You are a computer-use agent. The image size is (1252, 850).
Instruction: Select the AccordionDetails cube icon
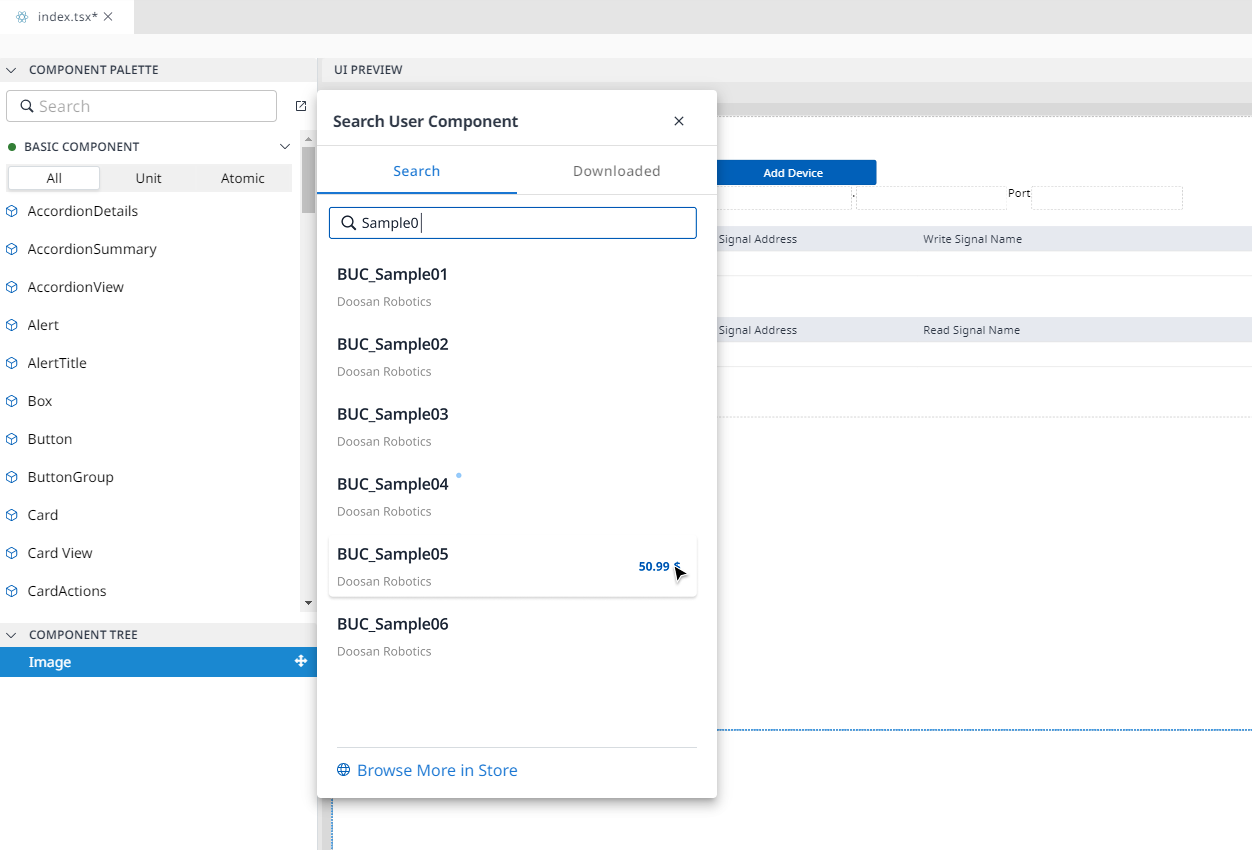tap(12, 211)
